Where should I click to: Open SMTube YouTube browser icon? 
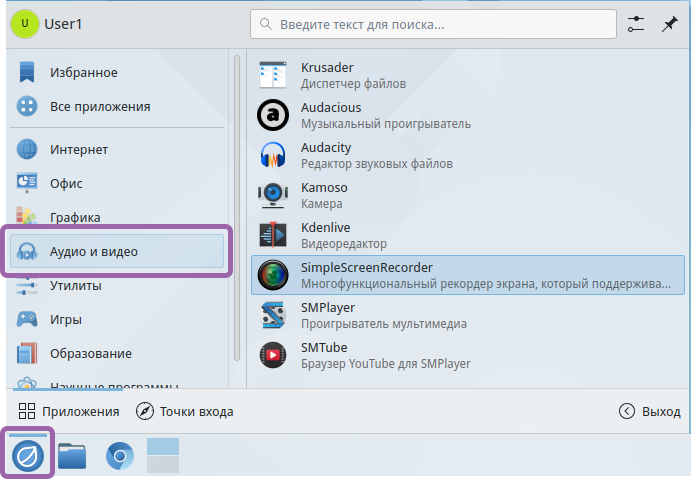(x=273, y=355)
